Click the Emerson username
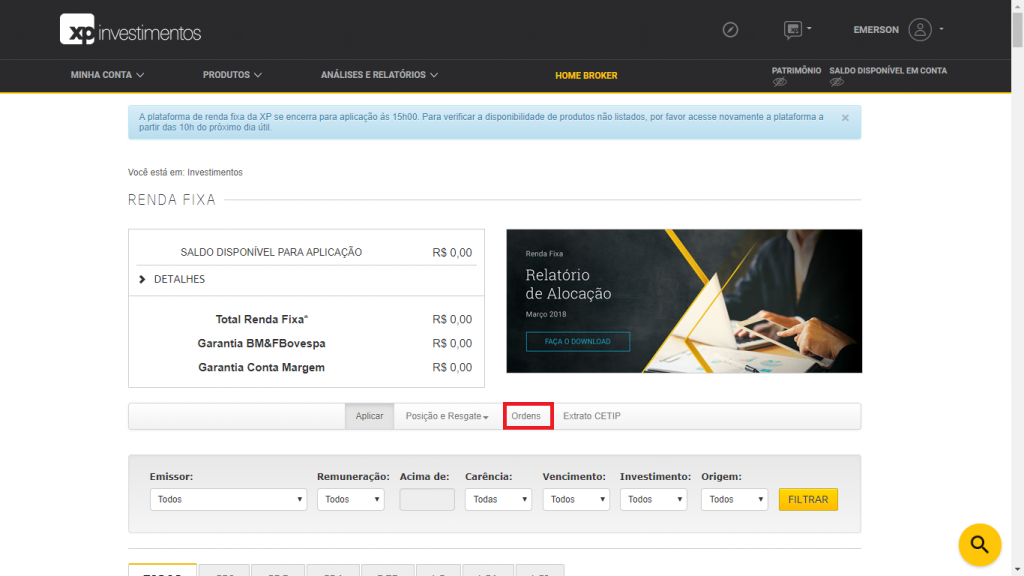The width and height of the screenshot is (1024, 576). coord(876,30)
